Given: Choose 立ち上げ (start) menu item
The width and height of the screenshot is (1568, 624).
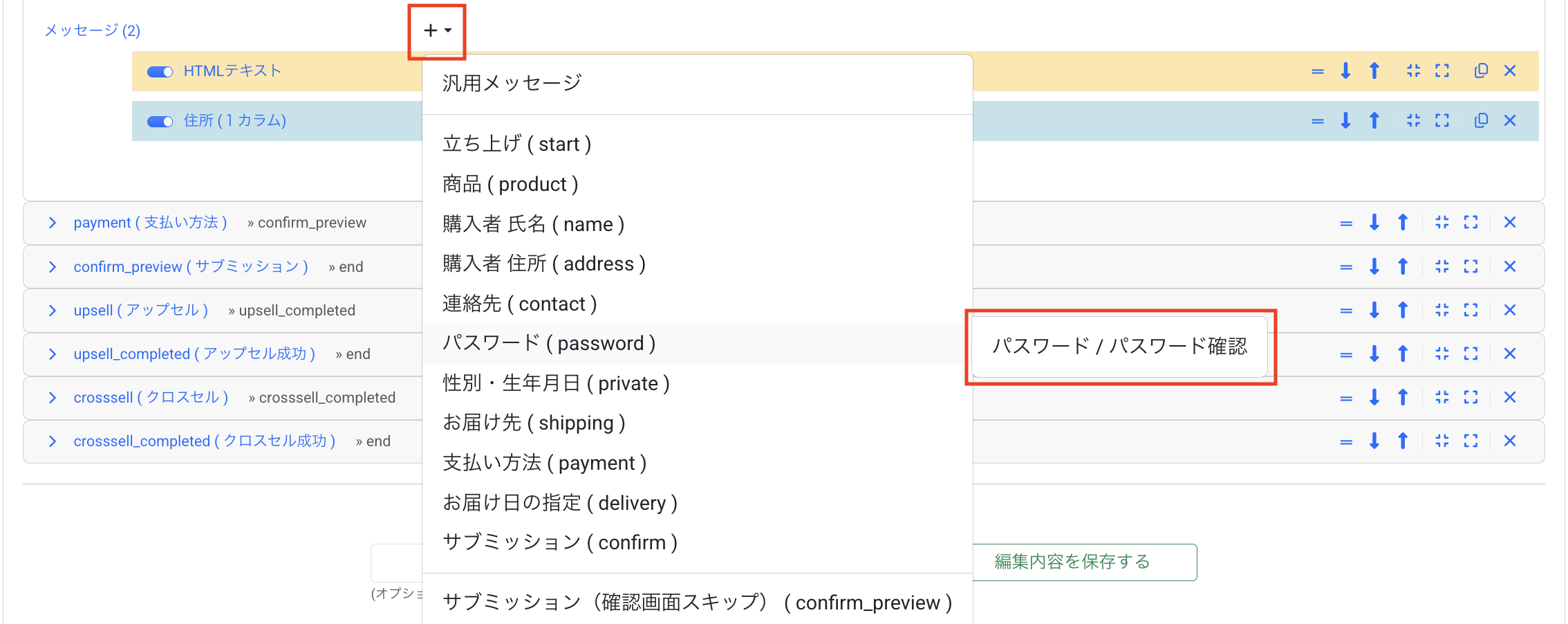Looking at the screenshot, I should click(697, 144).
